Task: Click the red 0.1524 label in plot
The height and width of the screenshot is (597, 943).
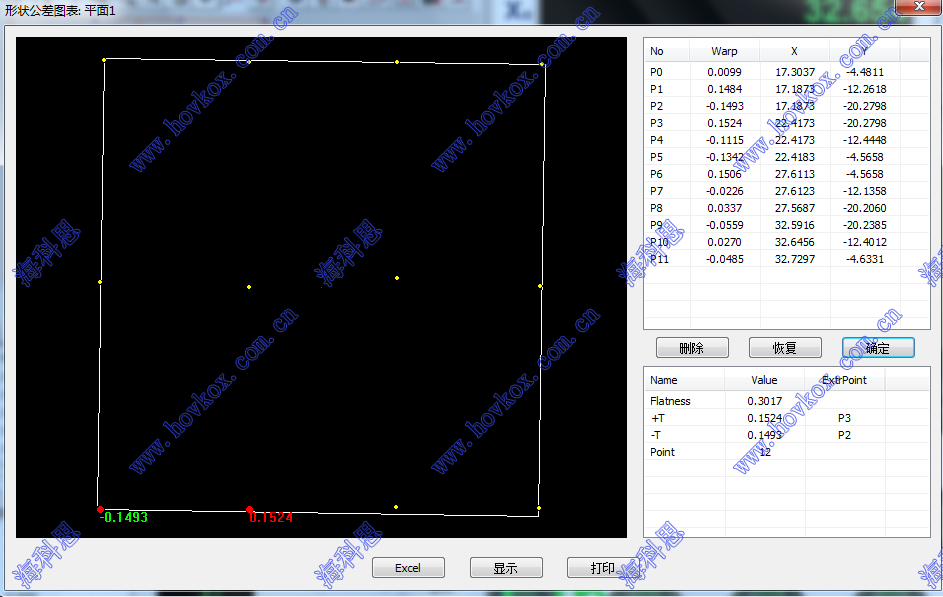Action: click(271, 517)
